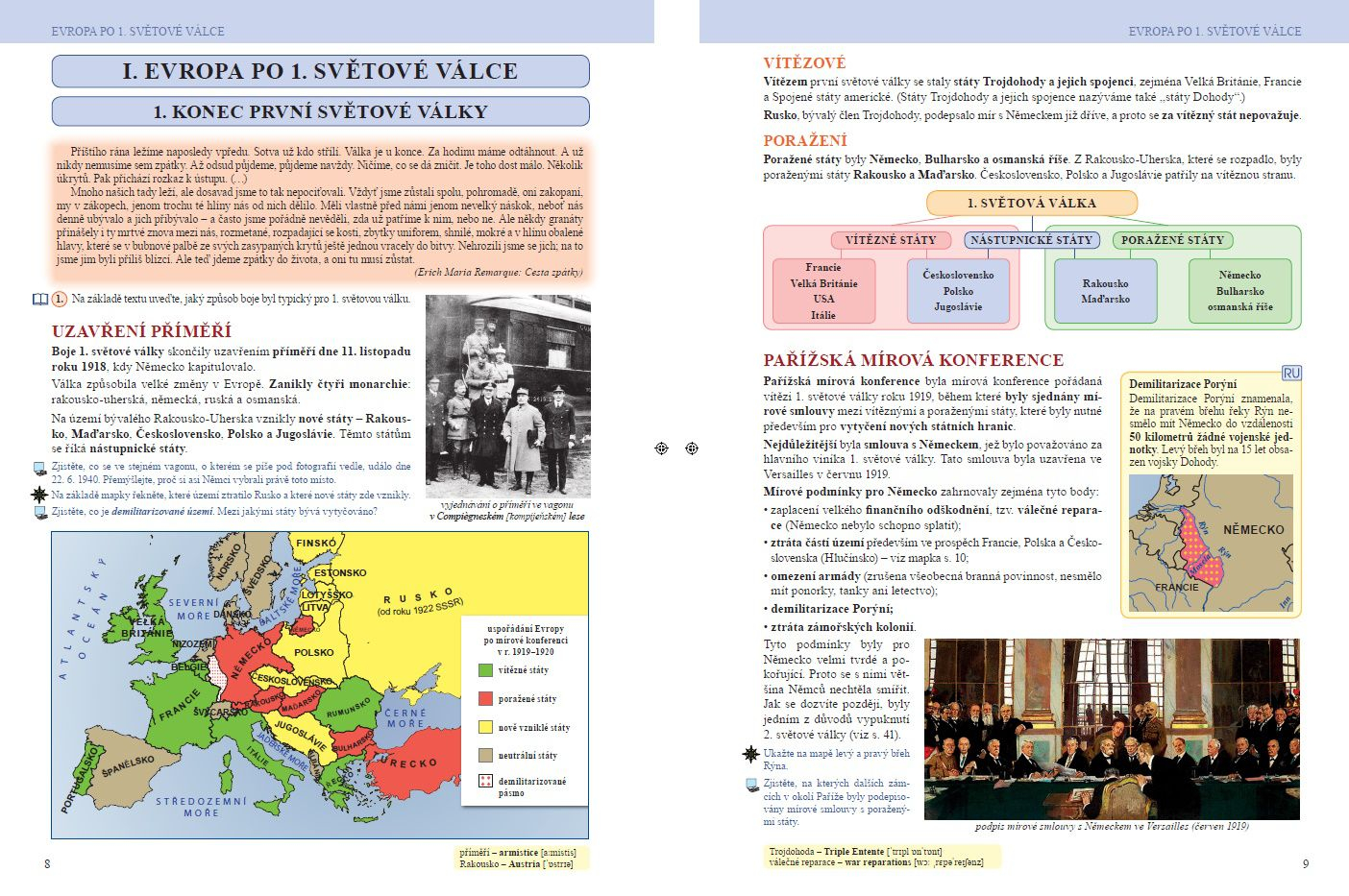
Task: Click compass star icon beside 'Na základě mapky řekněte'
Action: (39, 495)
